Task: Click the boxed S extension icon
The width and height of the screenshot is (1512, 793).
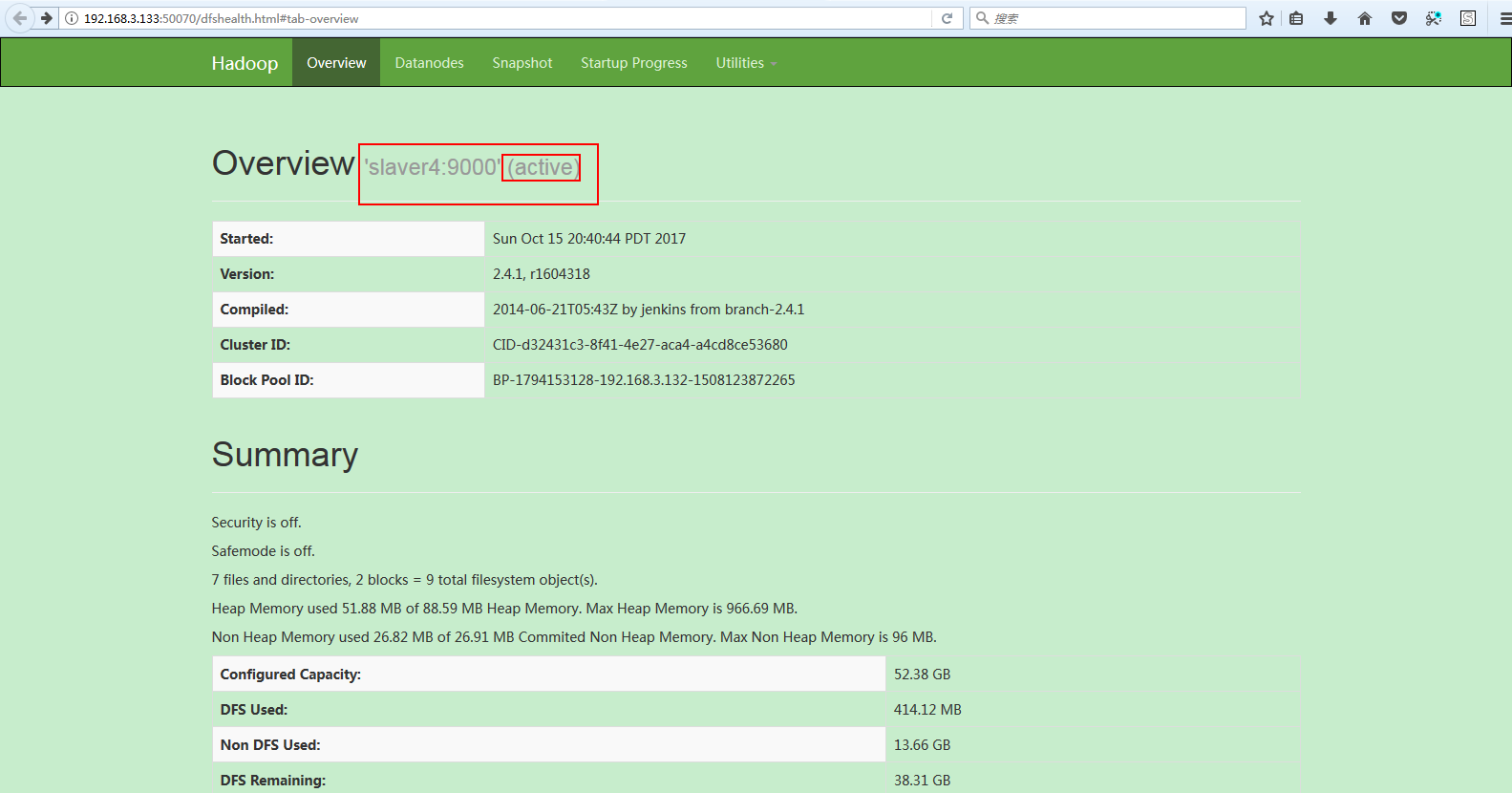Action: [x=1468, y=18]
